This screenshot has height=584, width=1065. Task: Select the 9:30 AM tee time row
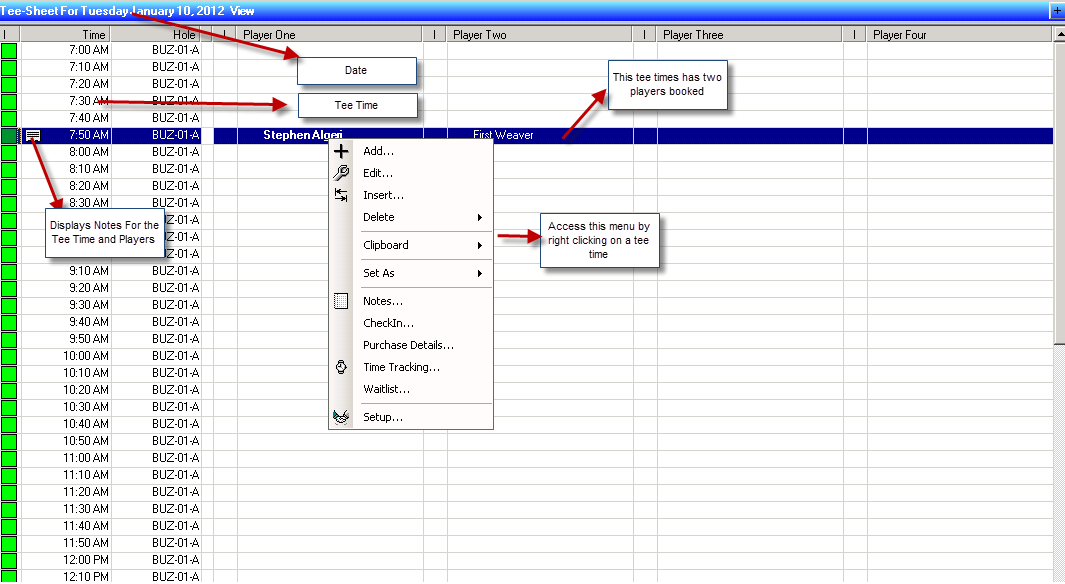pos(89,305)
